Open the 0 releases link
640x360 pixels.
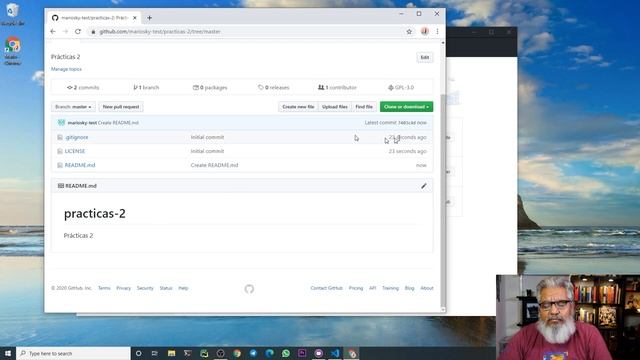pos(273,87)
